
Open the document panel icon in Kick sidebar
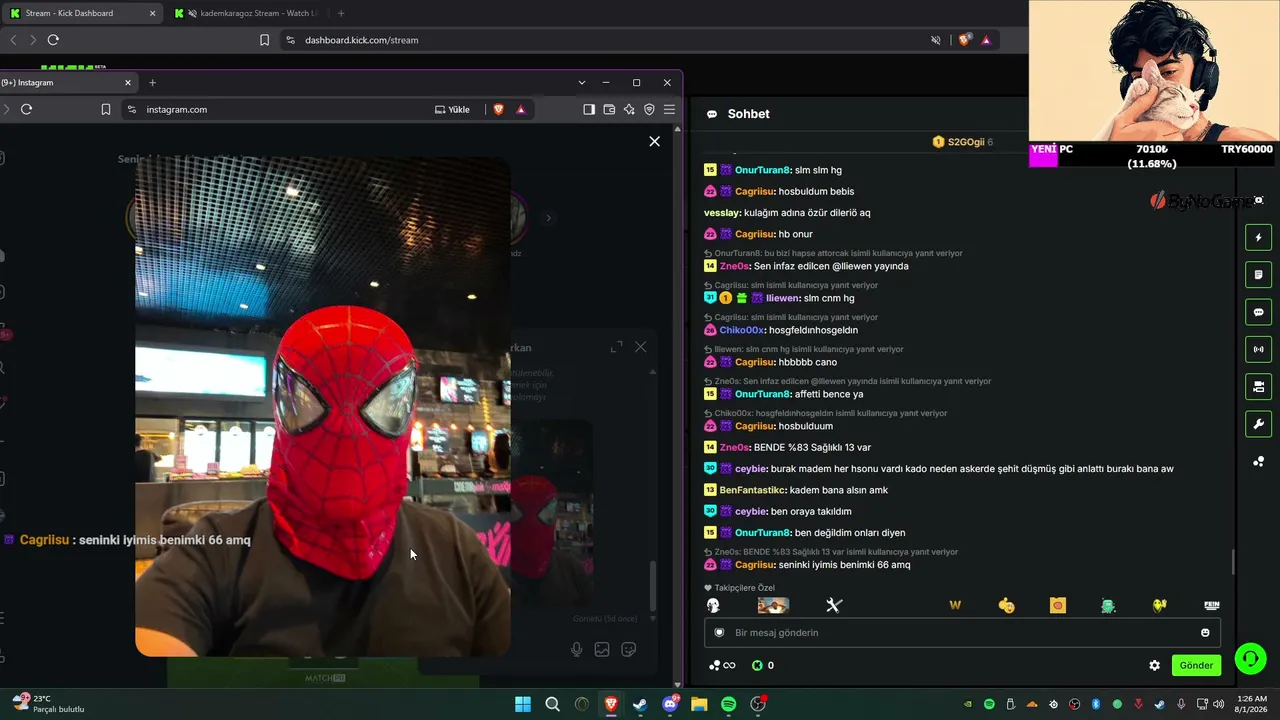pyautogui.click(x=1258, y=275)
